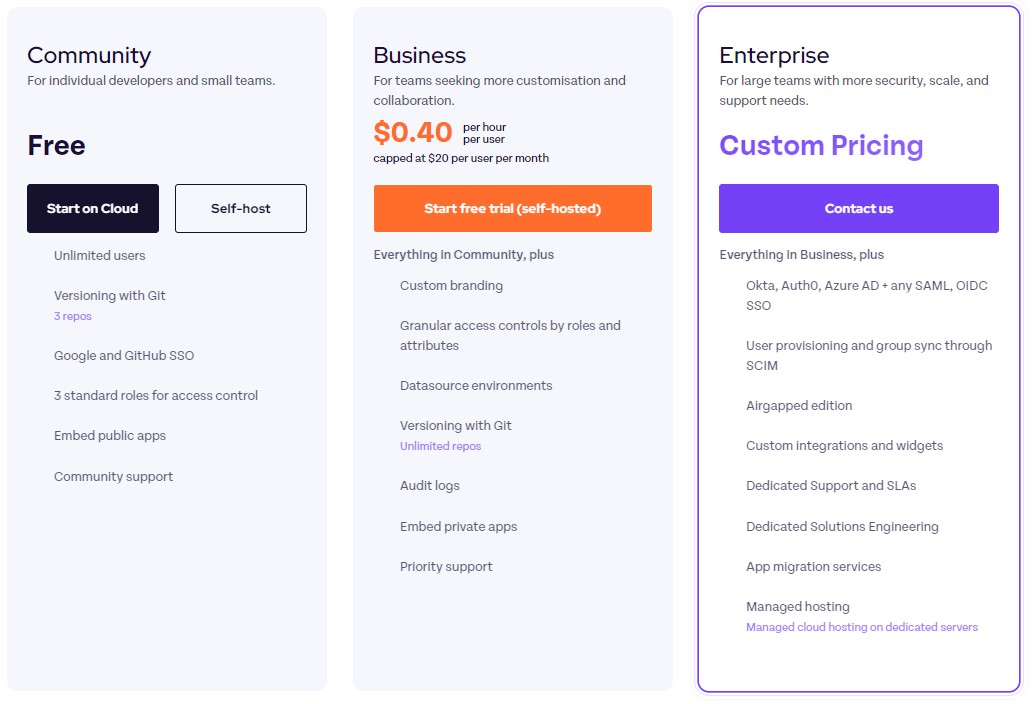Click the Custom branding feature
Viewport: 1033px width, 704px height.
coord(451,286)
